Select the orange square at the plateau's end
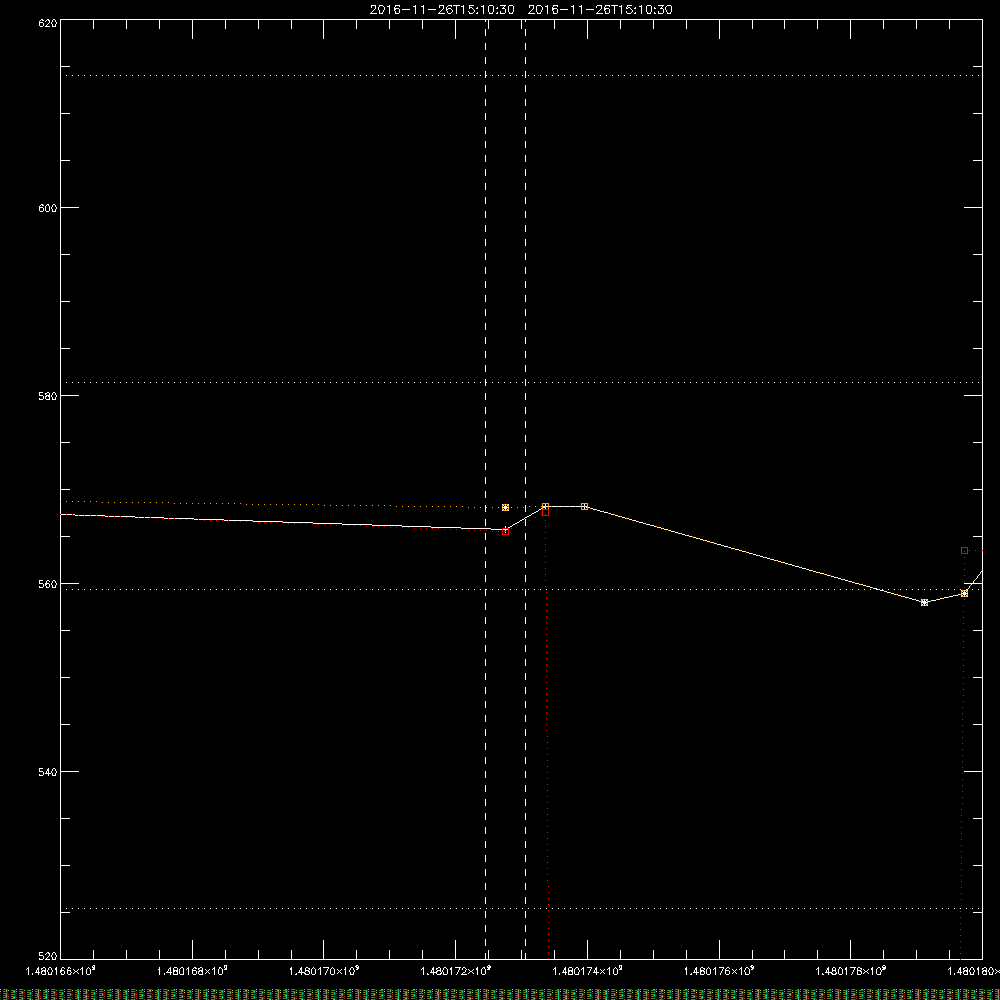This screenshot has height=1000, width=1000. click(585, 506)
